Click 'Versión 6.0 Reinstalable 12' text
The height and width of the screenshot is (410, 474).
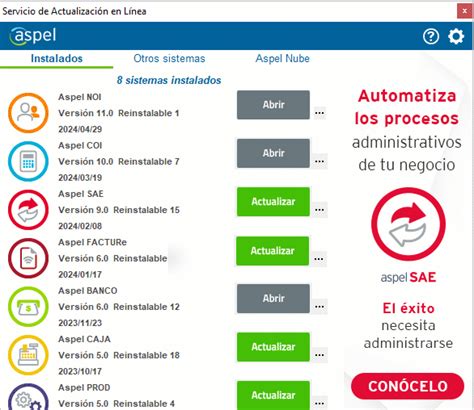(x=119, y=307)
